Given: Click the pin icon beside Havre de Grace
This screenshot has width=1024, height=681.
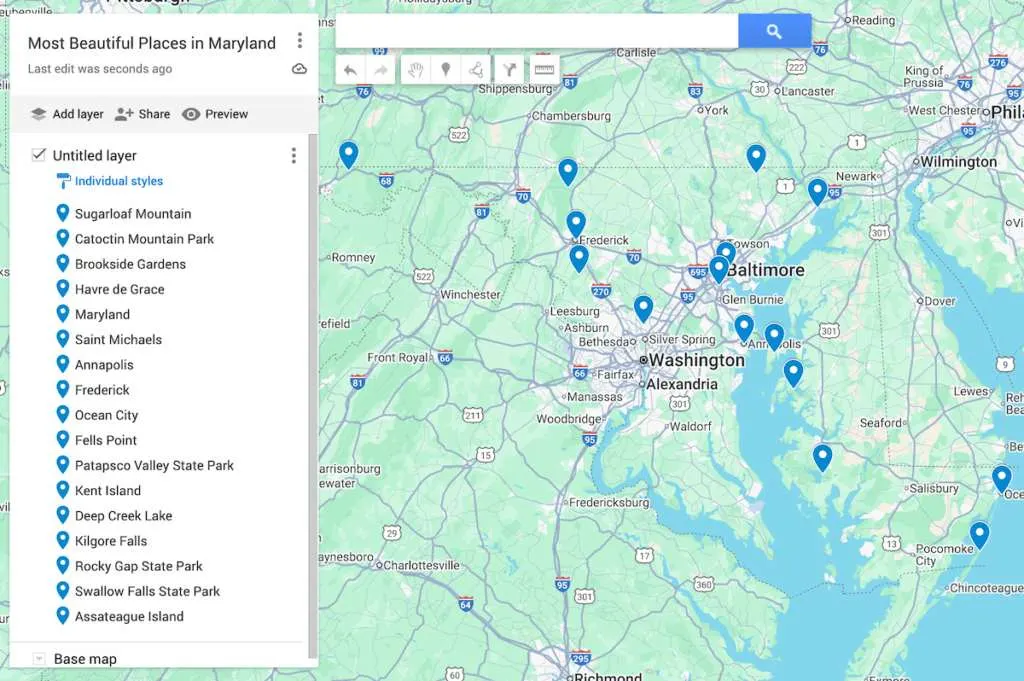Looking at the screenshot, I should [x=63, y=289].
